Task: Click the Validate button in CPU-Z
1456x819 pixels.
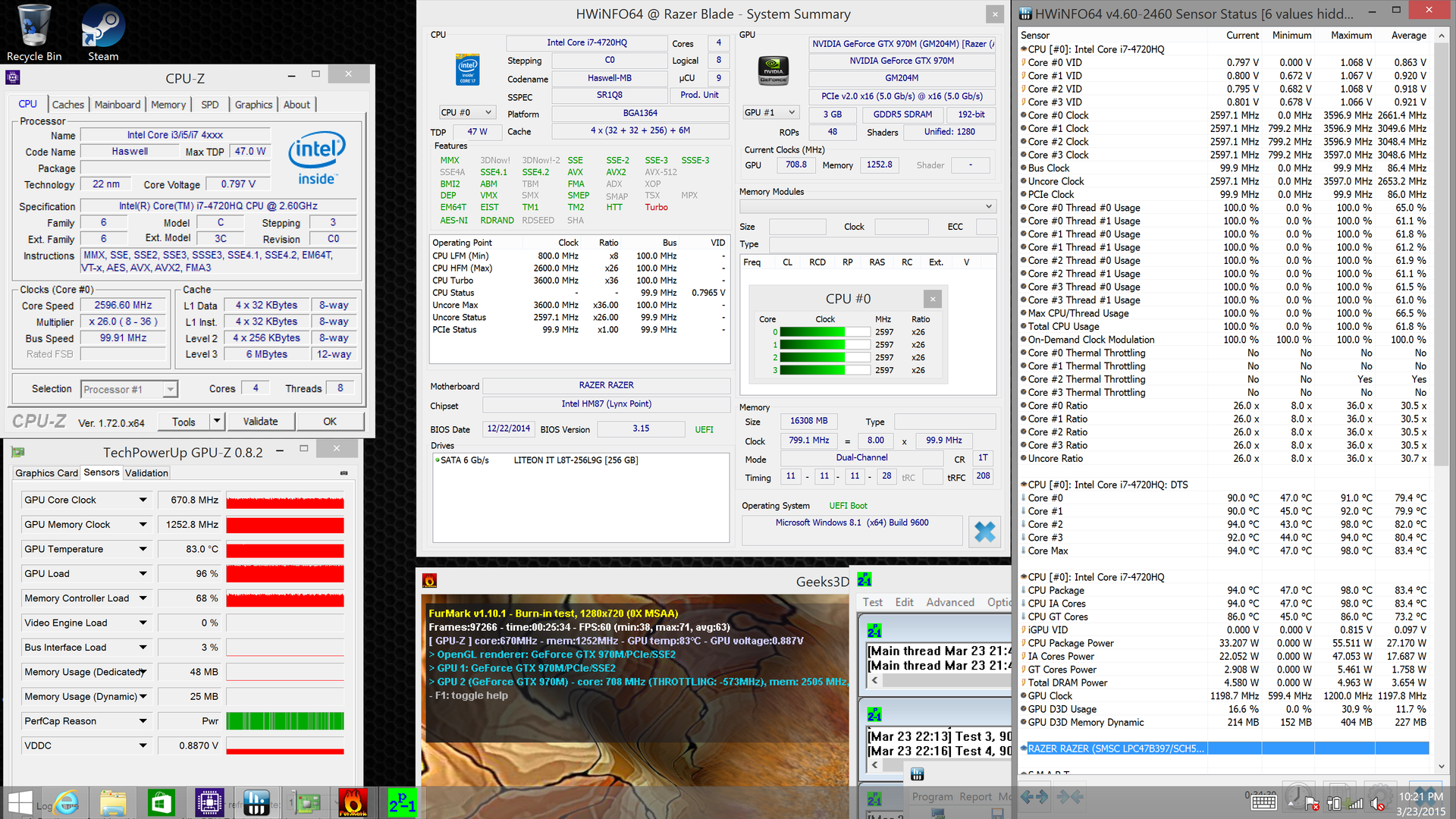Action: [x=260, y=422]
